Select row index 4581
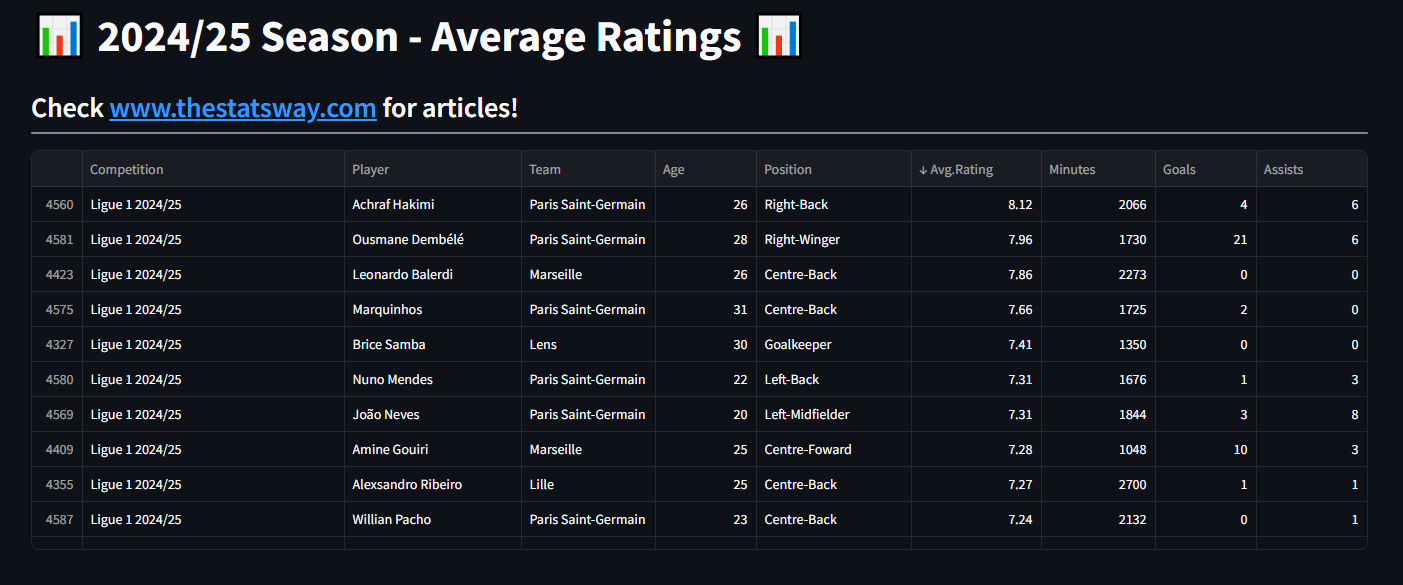This screenshot has width=1403, height=585. [57, 239]
